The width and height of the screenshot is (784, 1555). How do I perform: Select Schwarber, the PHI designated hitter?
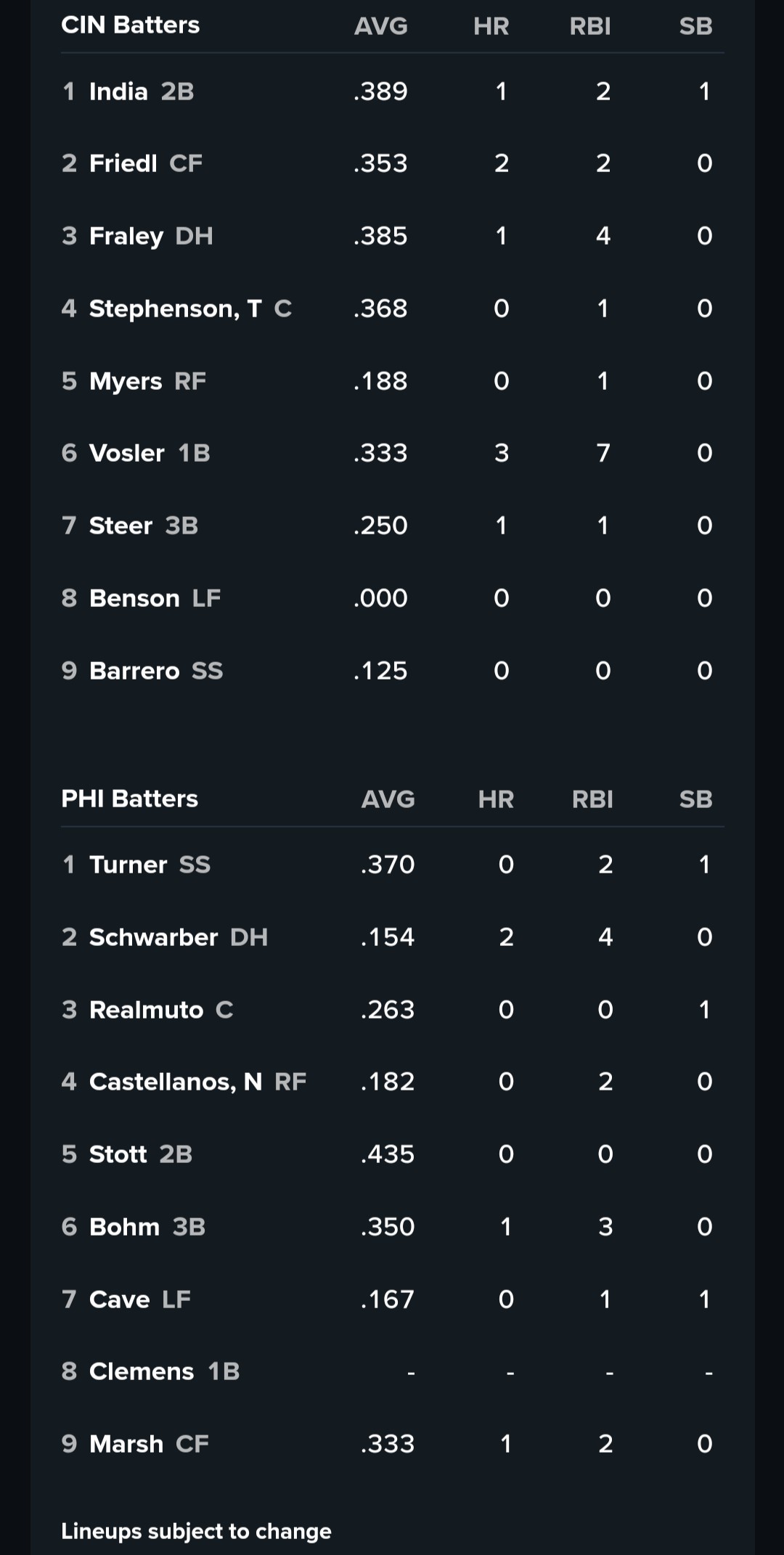[x=153, y=937]
